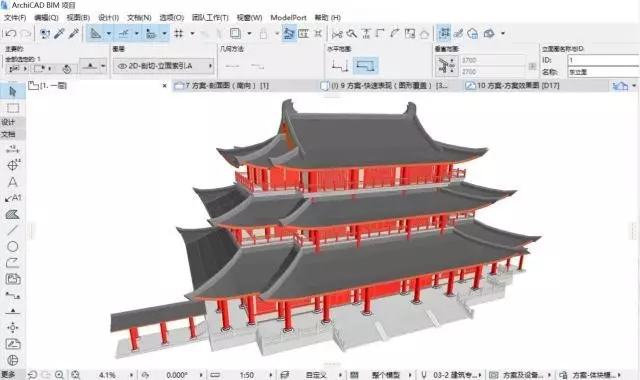640x380 pixels.
Task: Select the Fill hatch tool in toolbox
Action: coord(13,214)
